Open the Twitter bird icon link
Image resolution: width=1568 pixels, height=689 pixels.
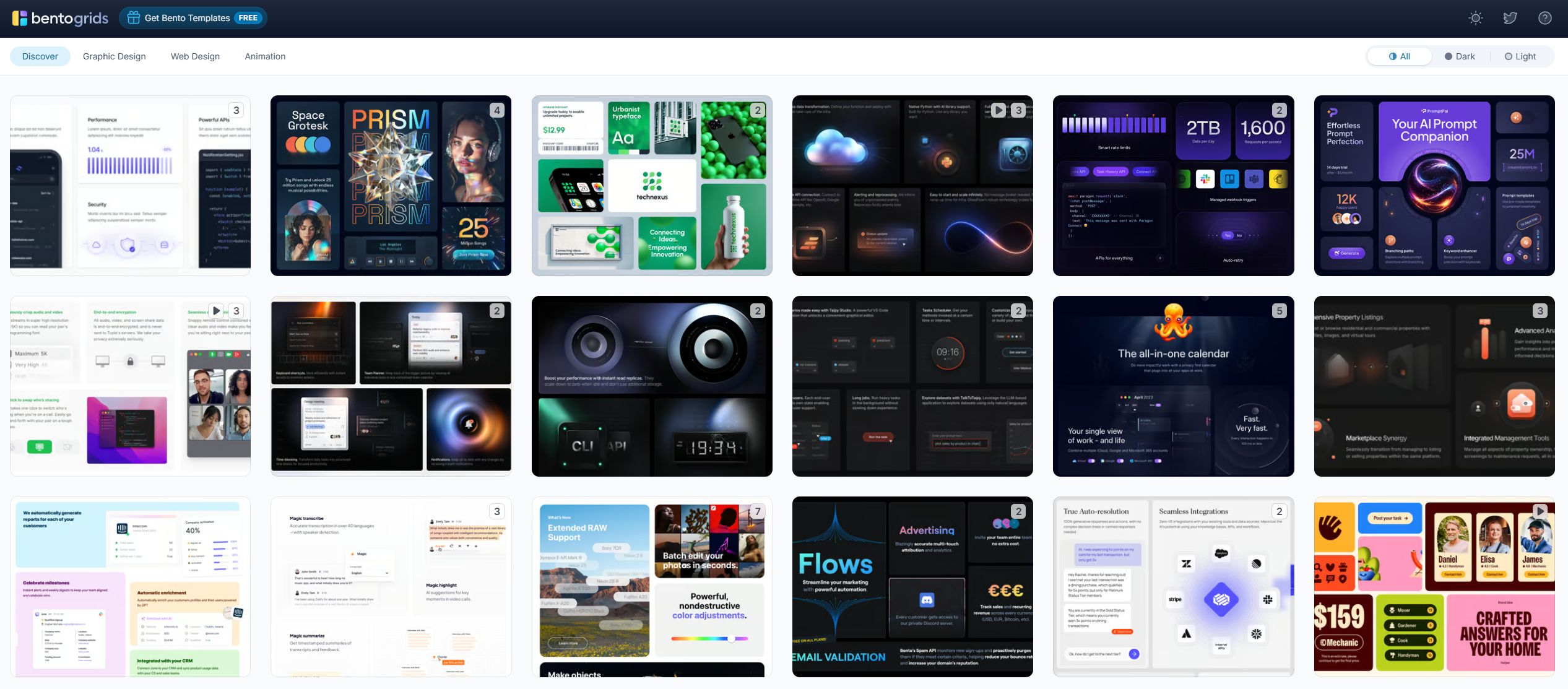click(x=1510, y=18)
